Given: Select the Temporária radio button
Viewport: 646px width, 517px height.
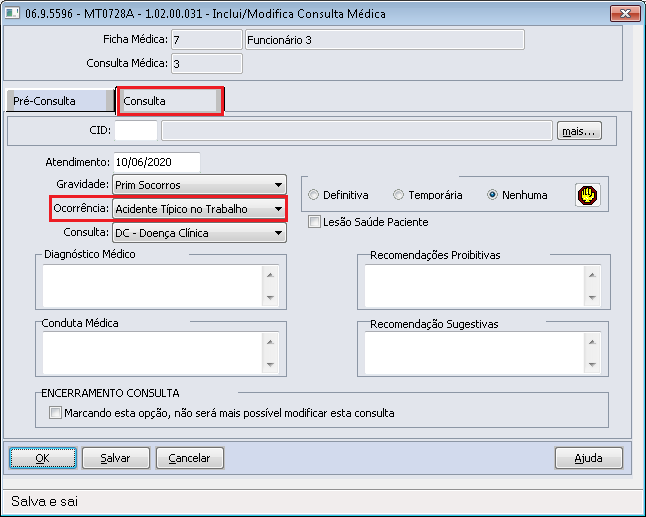Looking at the screenshot, I should point(398,195).
